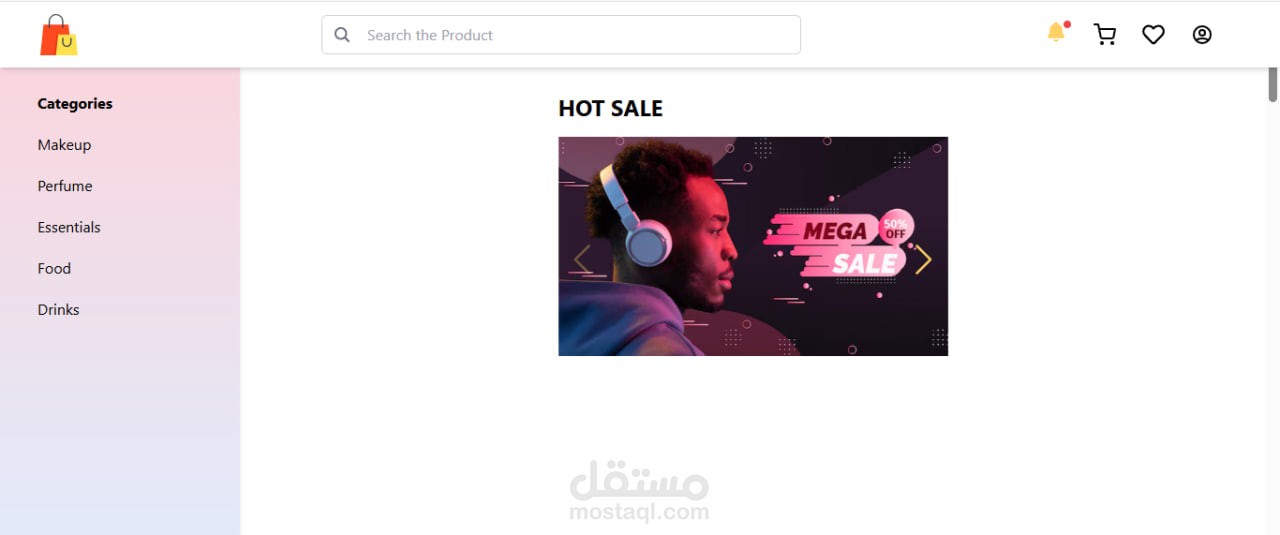Select the Perfume category
1280x535 pixels.
click(65, 186)
